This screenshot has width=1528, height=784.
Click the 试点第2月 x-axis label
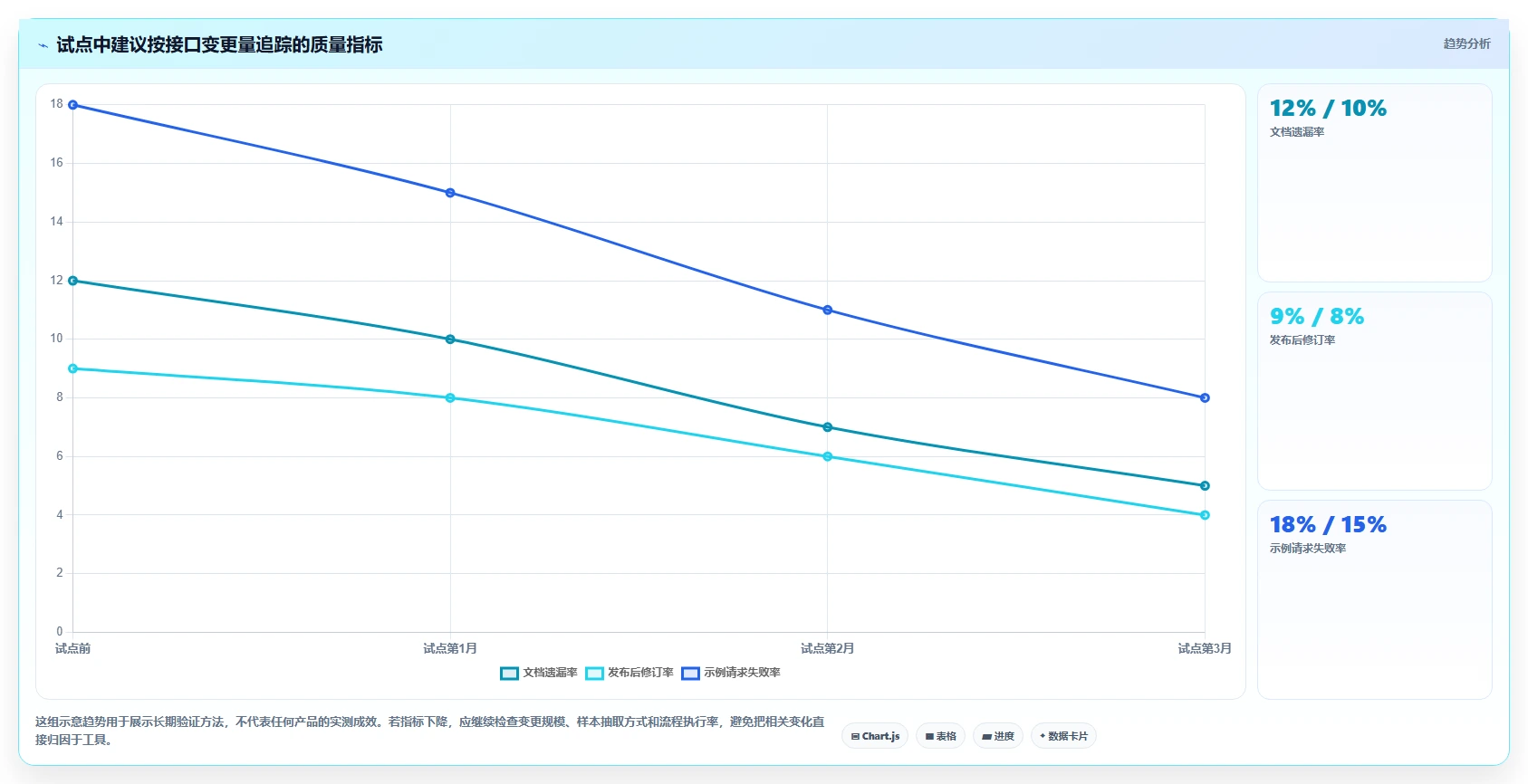(827, 648)
